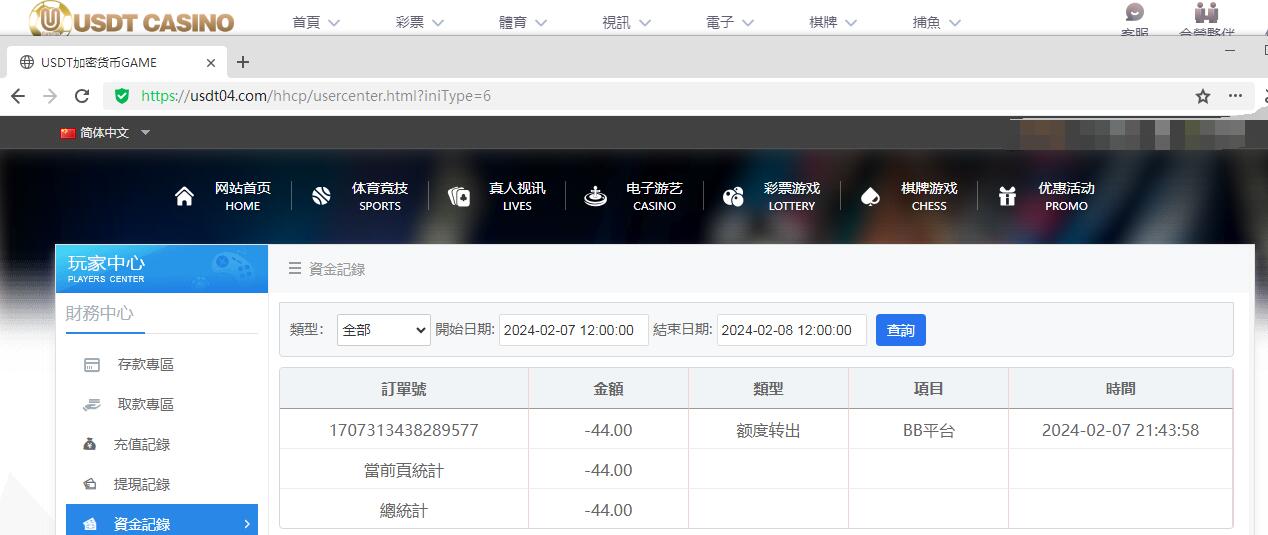The width and height of the screenshot is (1268, 535).
Task: Click the 网站首页 HOME house icon
Action: pyautogui.click(x=184, y=196)
